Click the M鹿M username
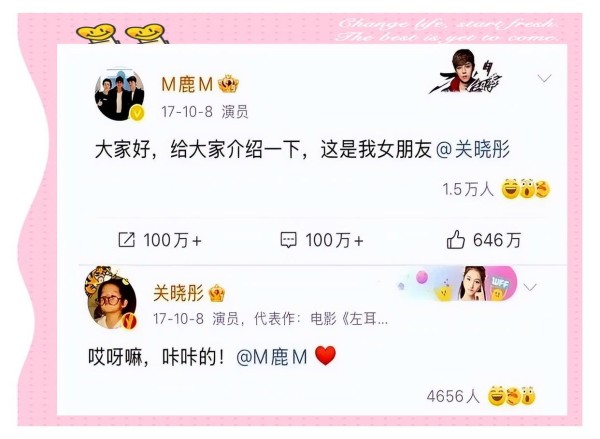The image size is (600, 439). (187, 84)
